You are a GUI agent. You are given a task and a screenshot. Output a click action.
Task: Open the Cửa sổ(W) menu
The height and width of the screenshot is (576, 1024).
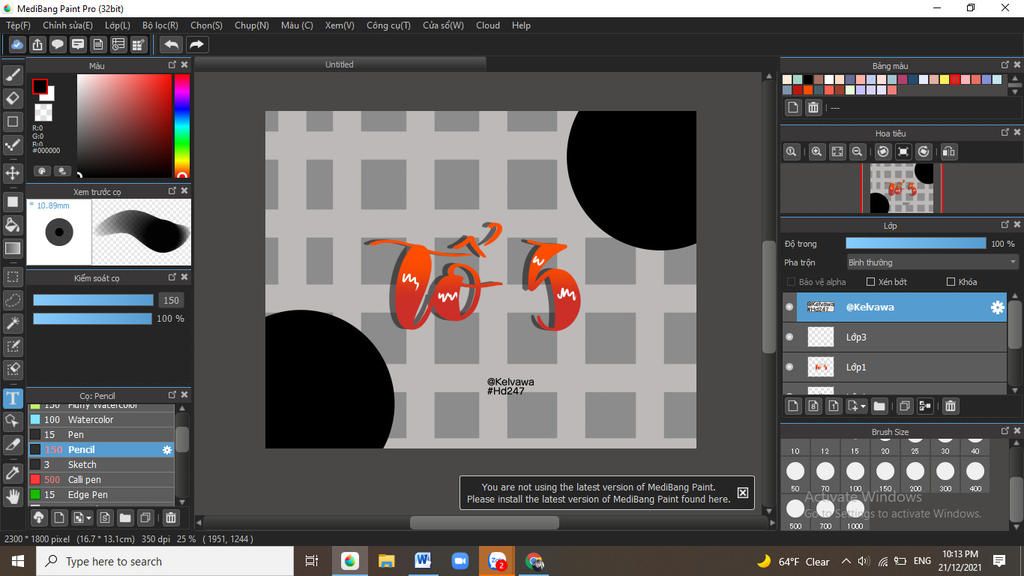443,25
